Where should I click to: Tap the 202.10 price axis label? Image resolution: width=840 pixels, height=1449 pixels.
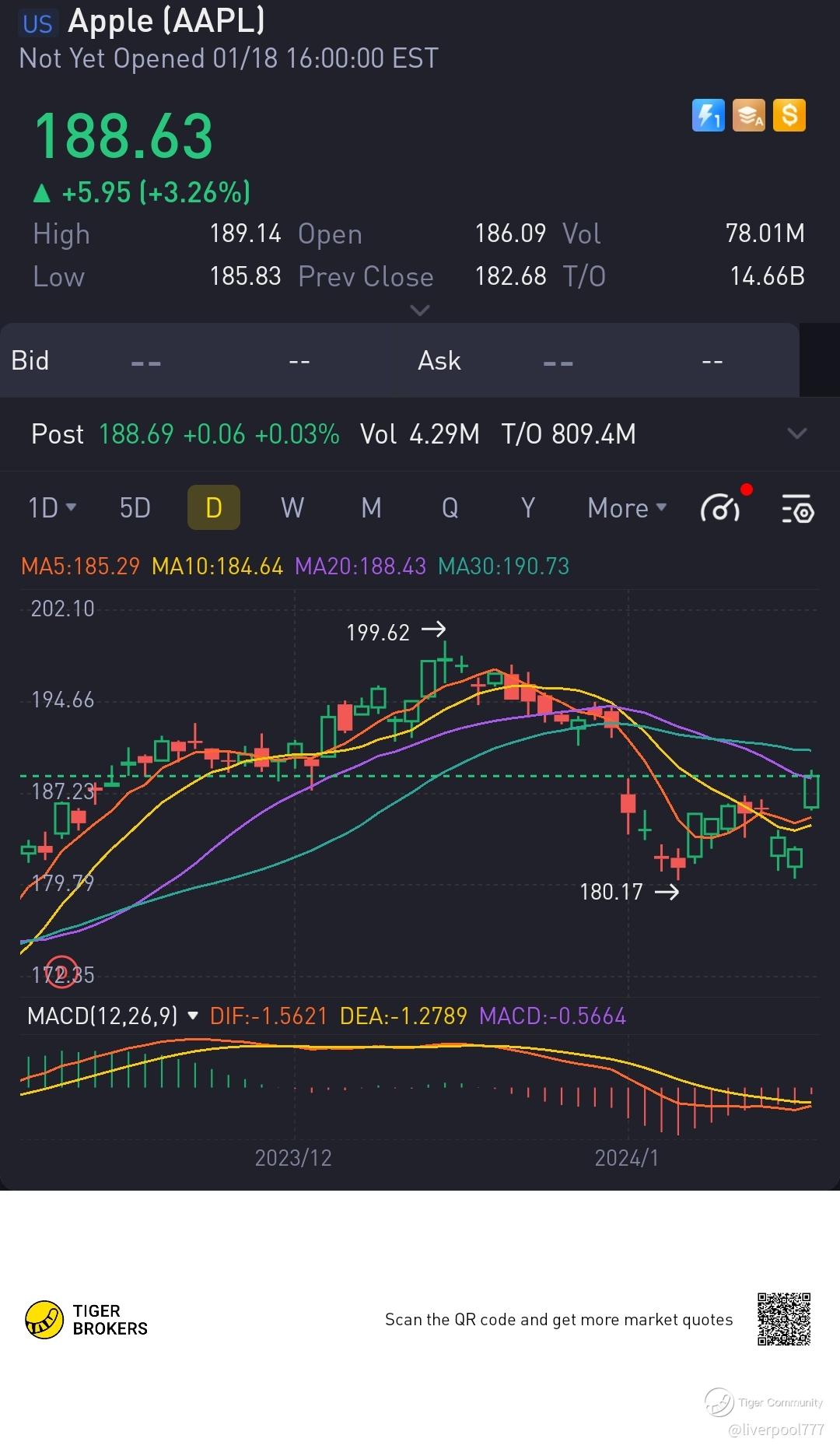(x=62, y=609)
